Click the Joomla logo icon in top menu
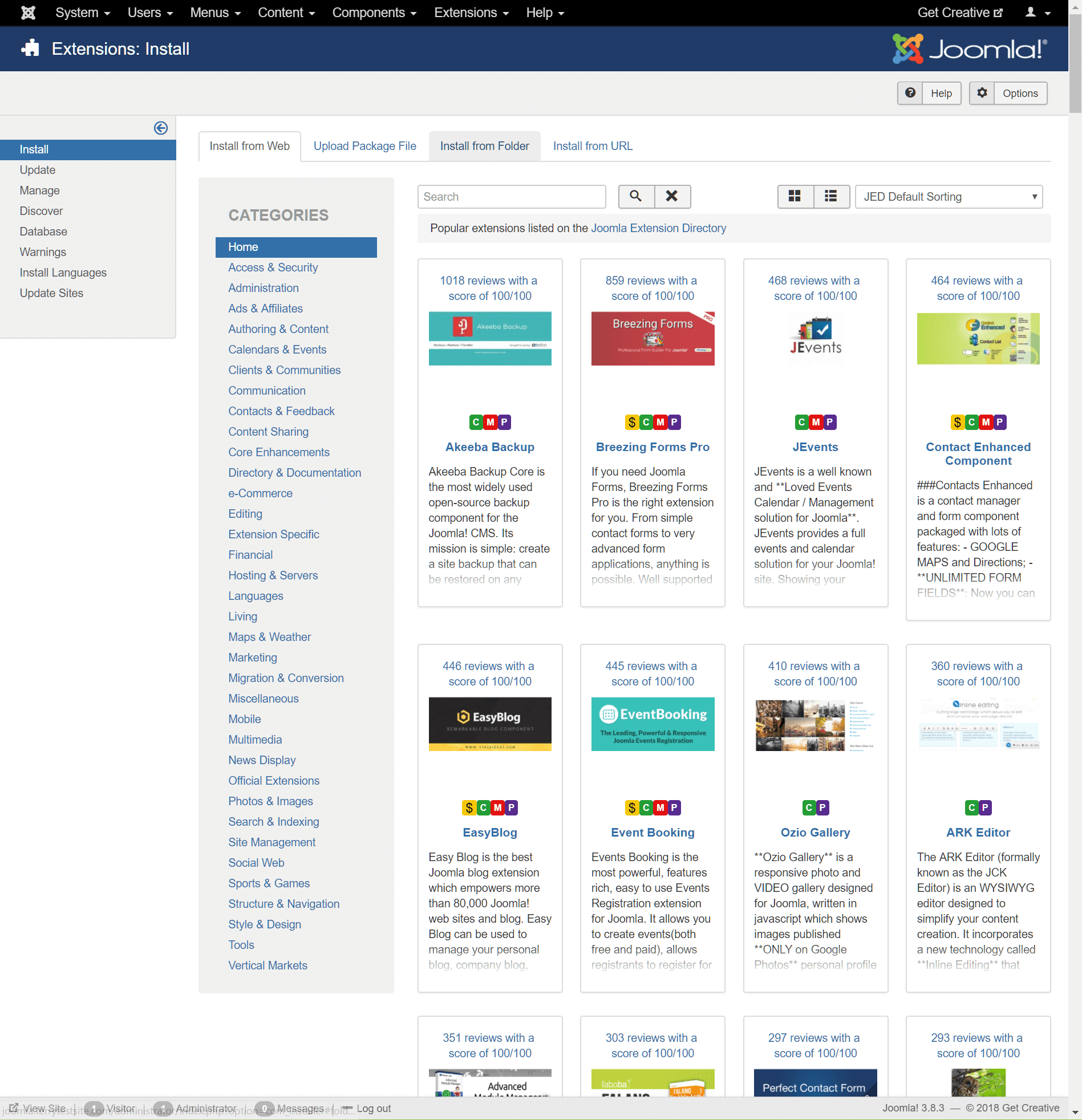1082x1120 pixels. [x=28, y=13]
